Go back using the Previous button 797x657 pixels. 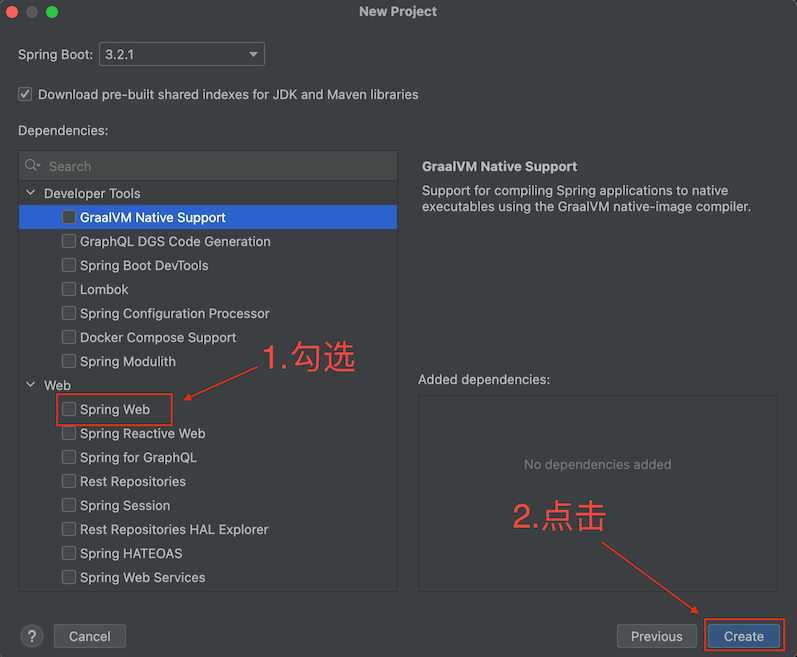click(x=656, y=636)
